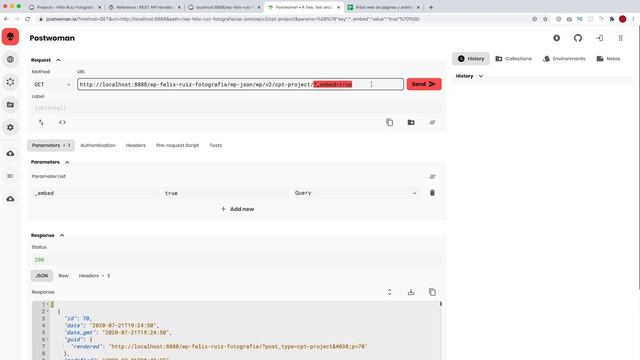The height and width of the screenshot is (360, 640).
Task: Open the globe icon in left sidebar
Action: pyautogui.click(x=10, y=60)
